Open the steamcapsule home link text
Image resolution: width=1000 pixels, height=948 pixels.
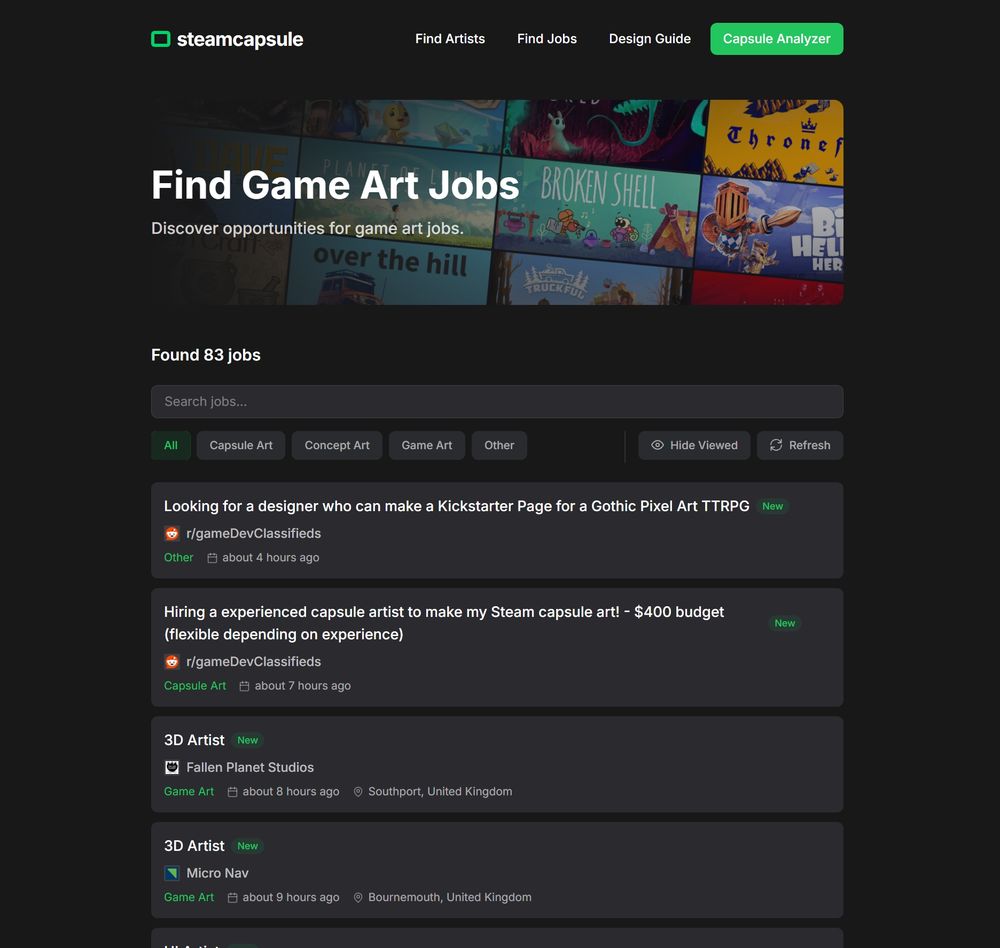click(240, 39)
